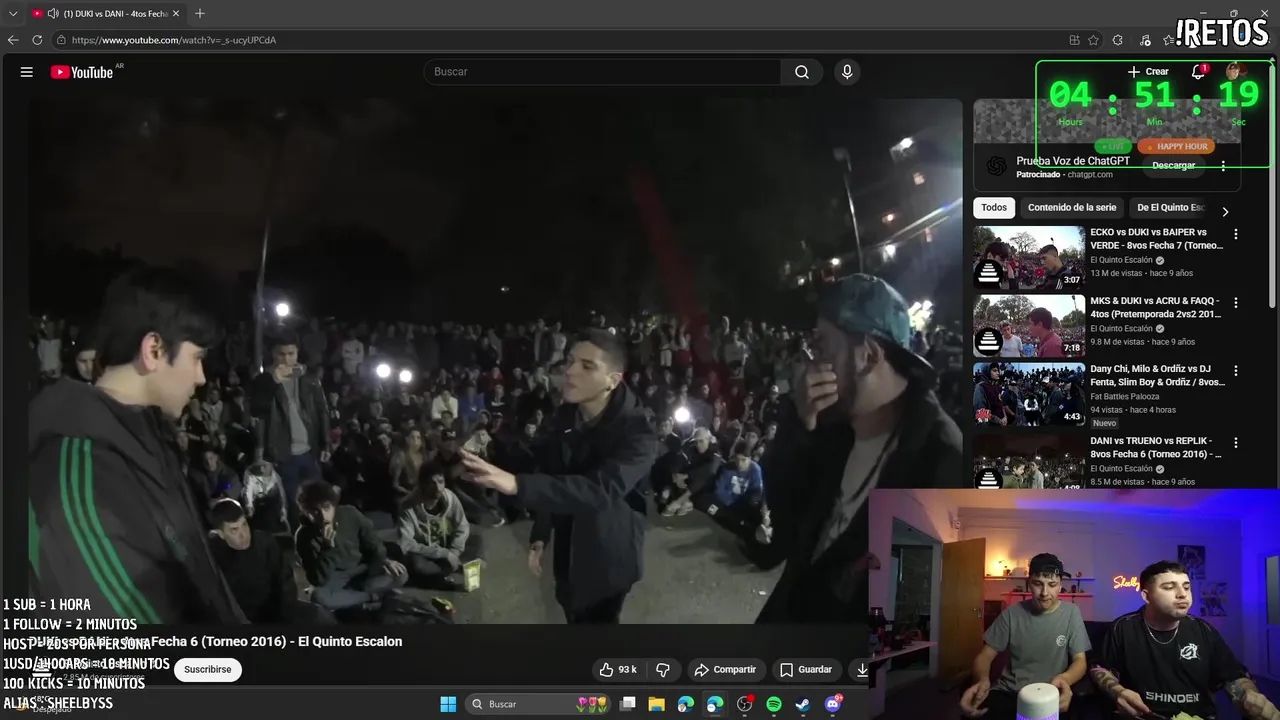1280x720 pixels.
Task: Click the Windows taskbar Buscar box
Action: tap(539, 704)
